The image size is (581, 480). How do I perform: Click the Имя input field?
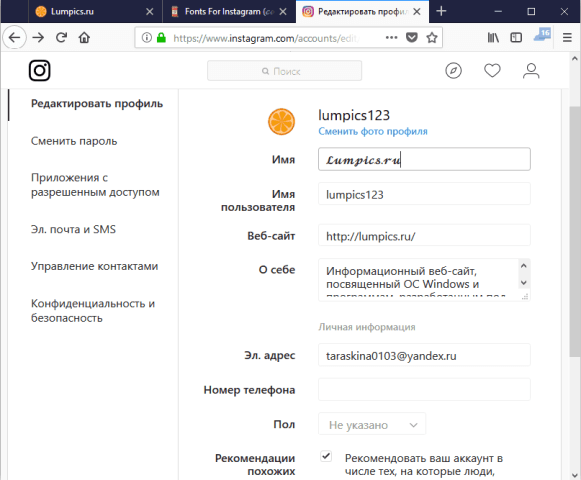point(424,159)
